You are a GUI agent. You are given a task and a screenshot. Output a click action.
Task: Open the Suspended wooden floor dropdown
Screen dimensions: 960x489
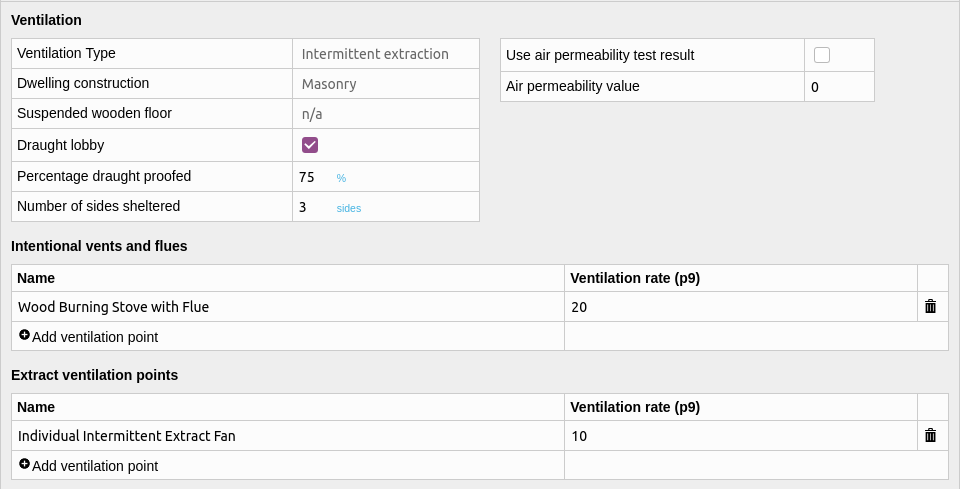386,114
